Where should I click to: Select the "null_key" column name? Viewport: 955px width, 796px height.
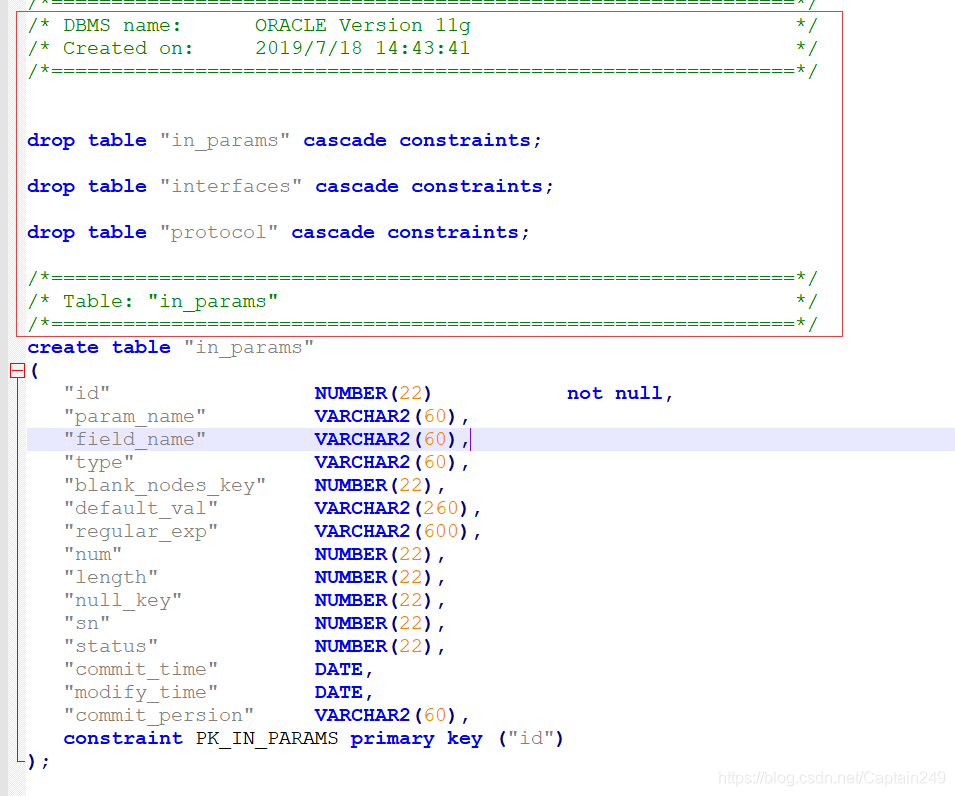click(122, 601)
